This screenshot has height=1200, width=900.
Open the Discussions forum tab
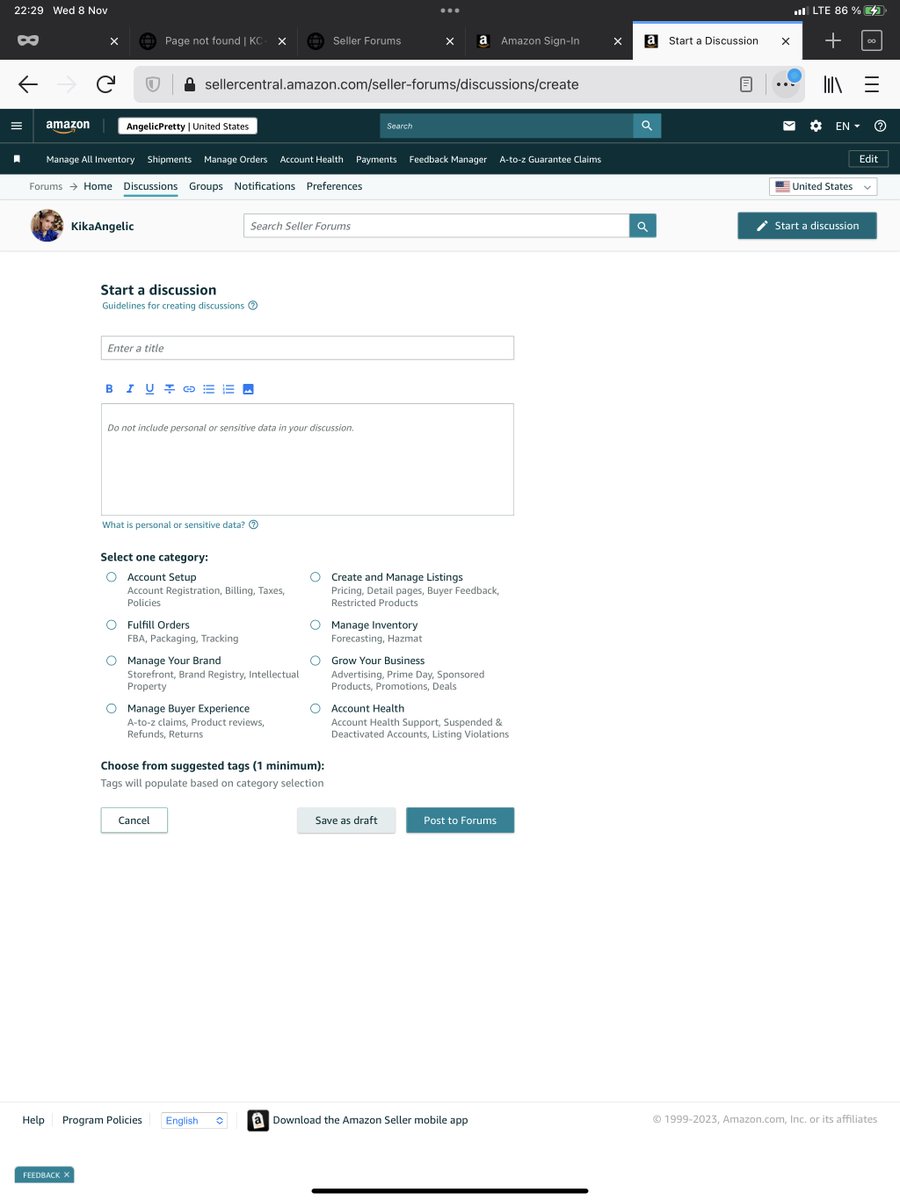150,187
